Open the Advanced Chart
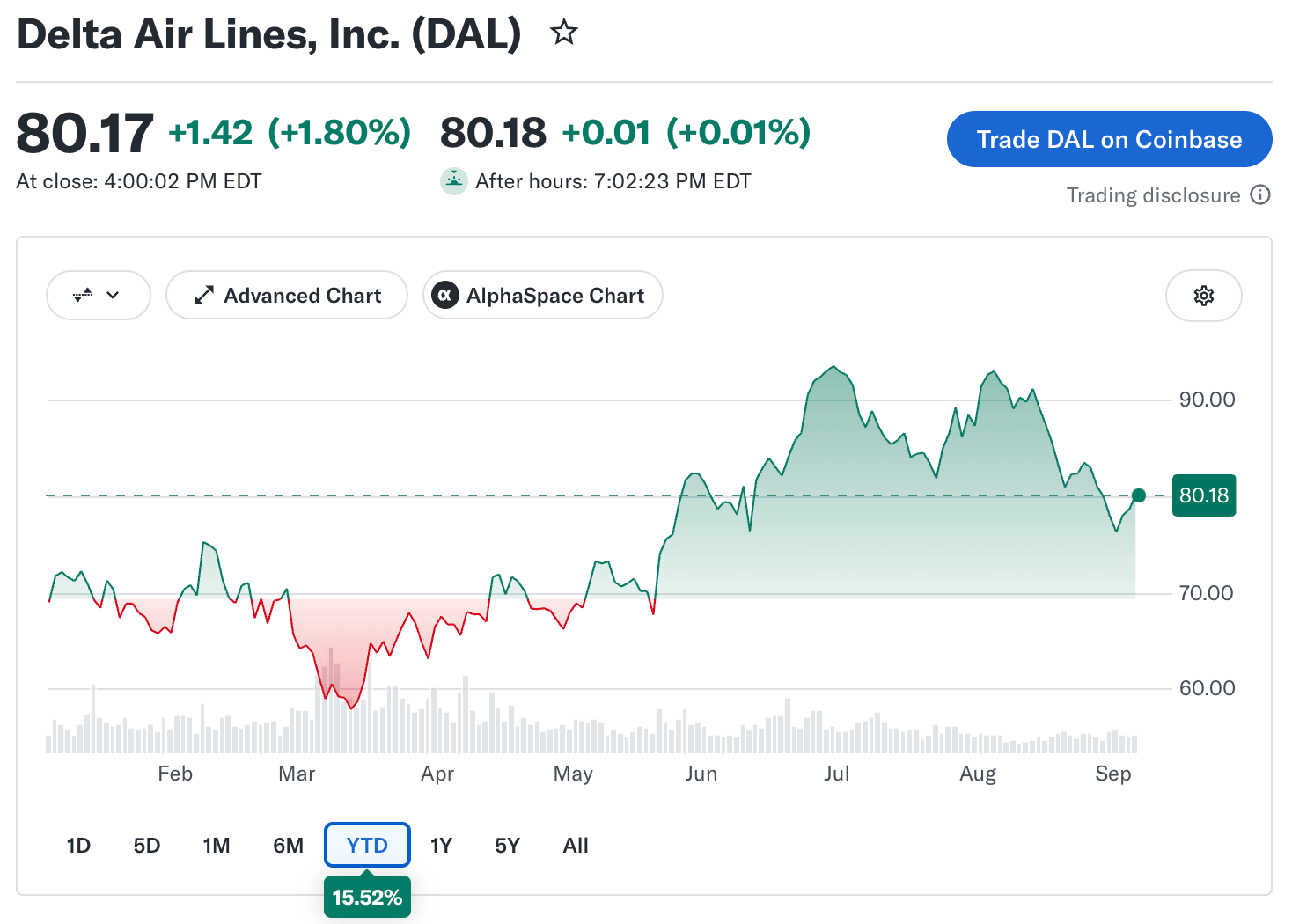This screenshot has width=1292, height=924. pos(287,296)
